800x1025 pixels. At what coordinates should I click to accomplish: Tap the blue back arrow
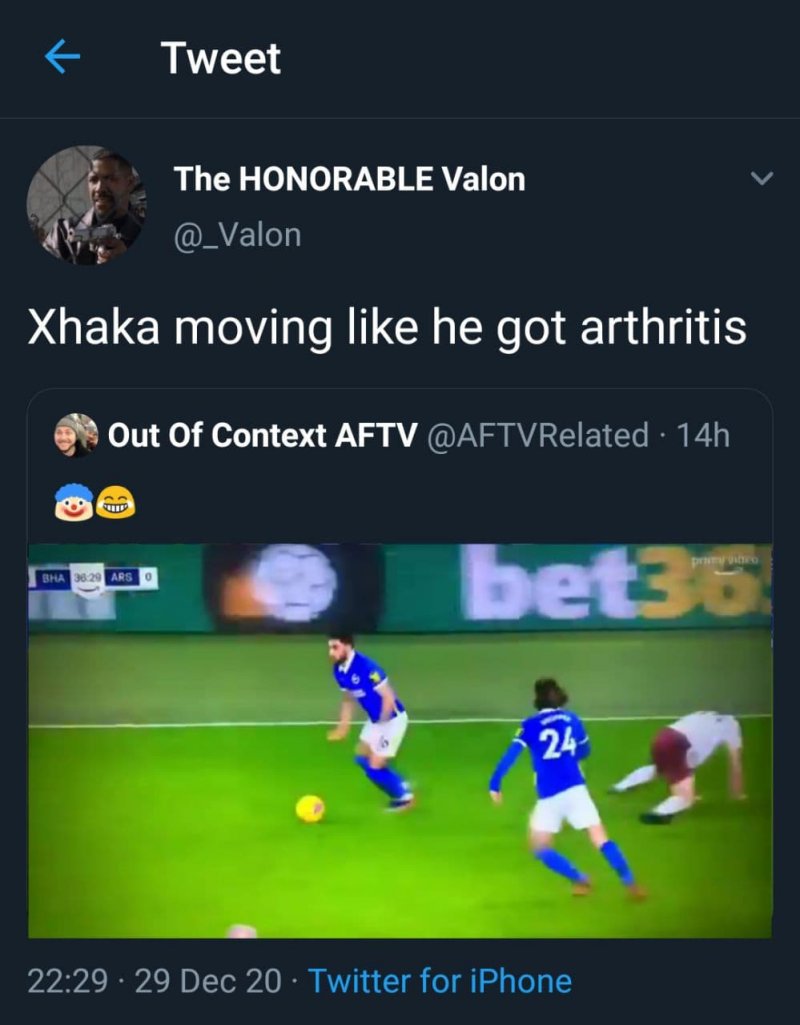click(62, 57)
